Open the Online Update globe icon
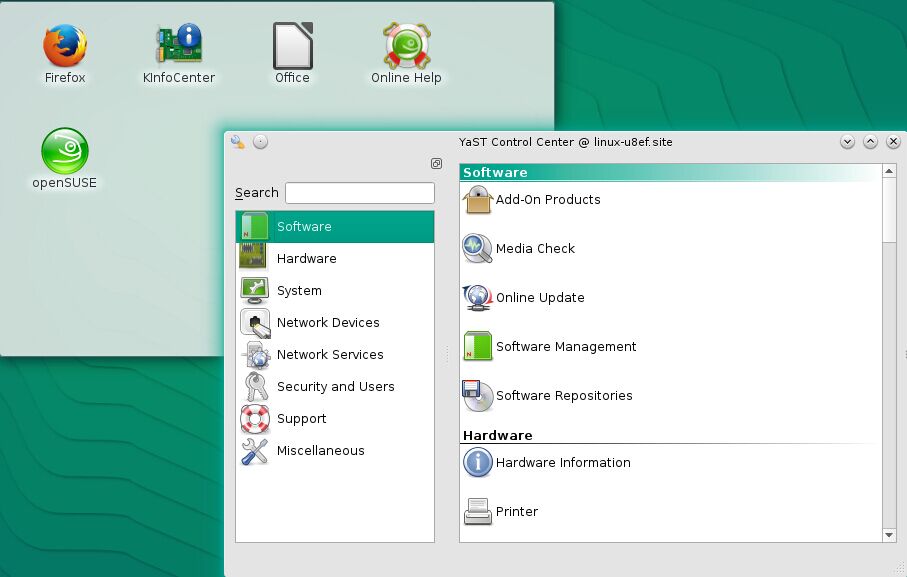The image size is (907, 577). [477, 298]
